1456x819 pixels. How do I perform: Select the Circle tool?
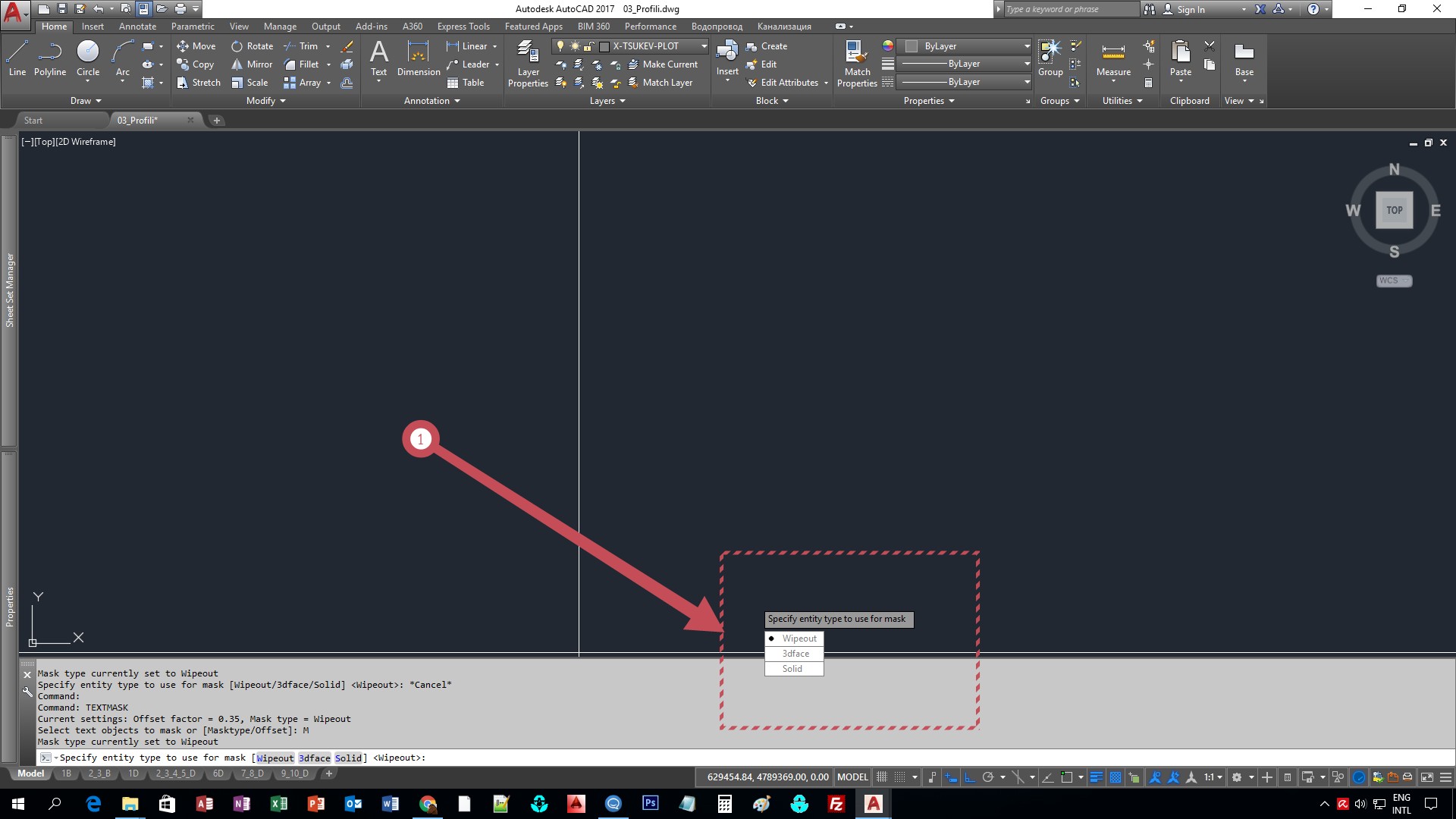[88, 58]
